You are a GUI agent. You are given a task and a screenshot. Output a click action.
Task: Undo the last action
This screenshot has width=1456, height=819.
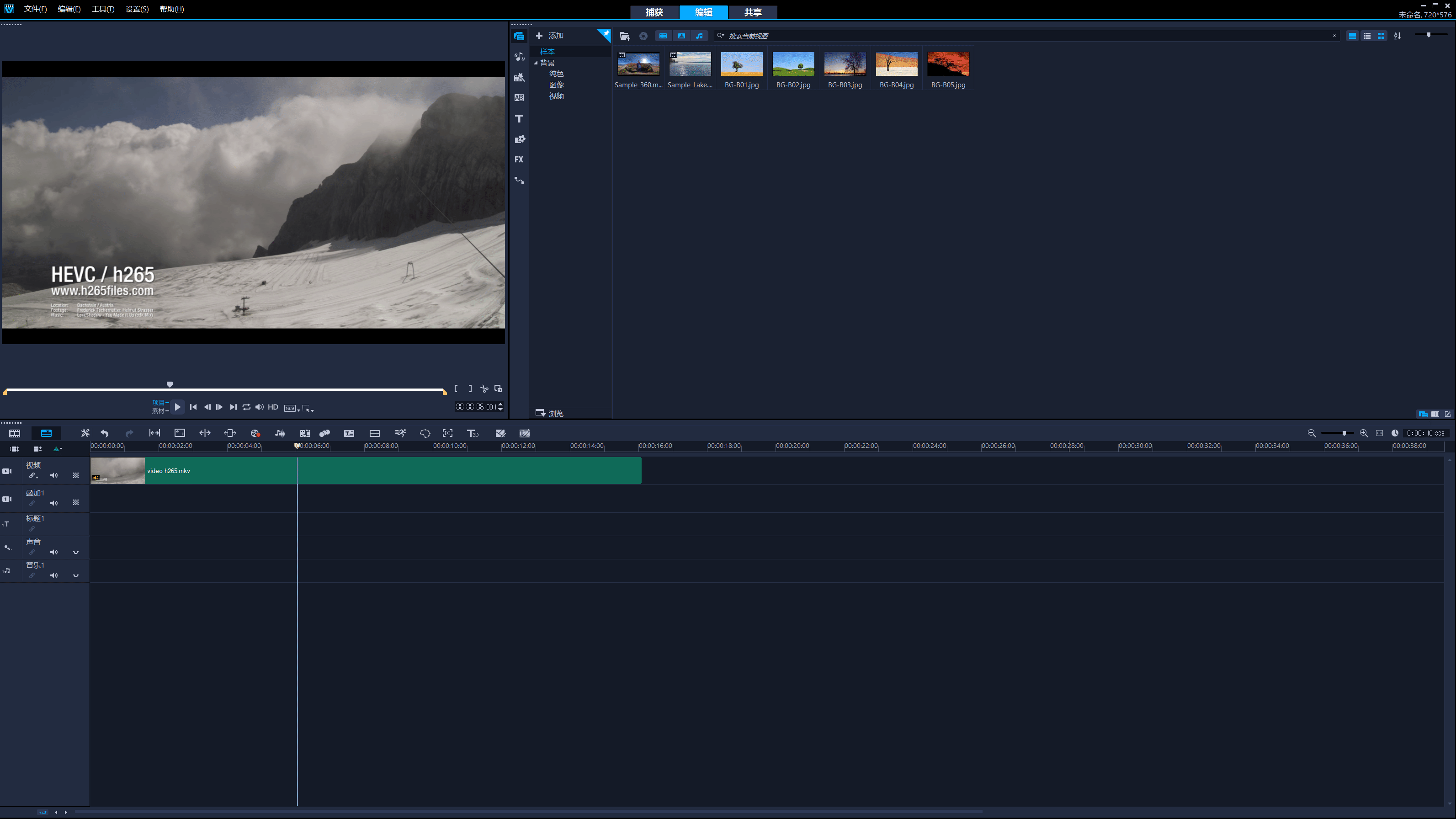click(105, 433)
